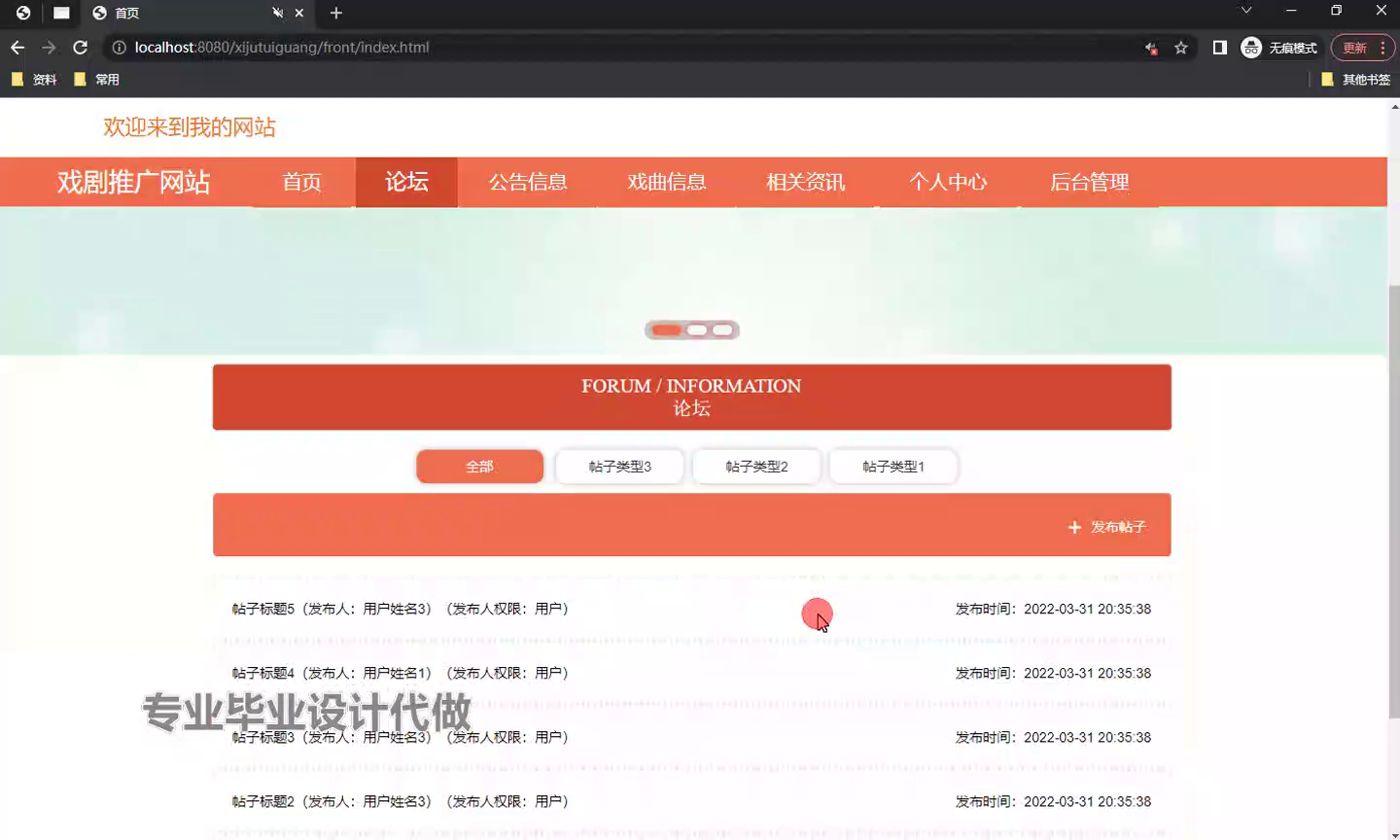Select first carousel indicator dot
Image resolution: width=1400 pixels, height=840 pixels.
pyautogui.click(x=666, y=331)
